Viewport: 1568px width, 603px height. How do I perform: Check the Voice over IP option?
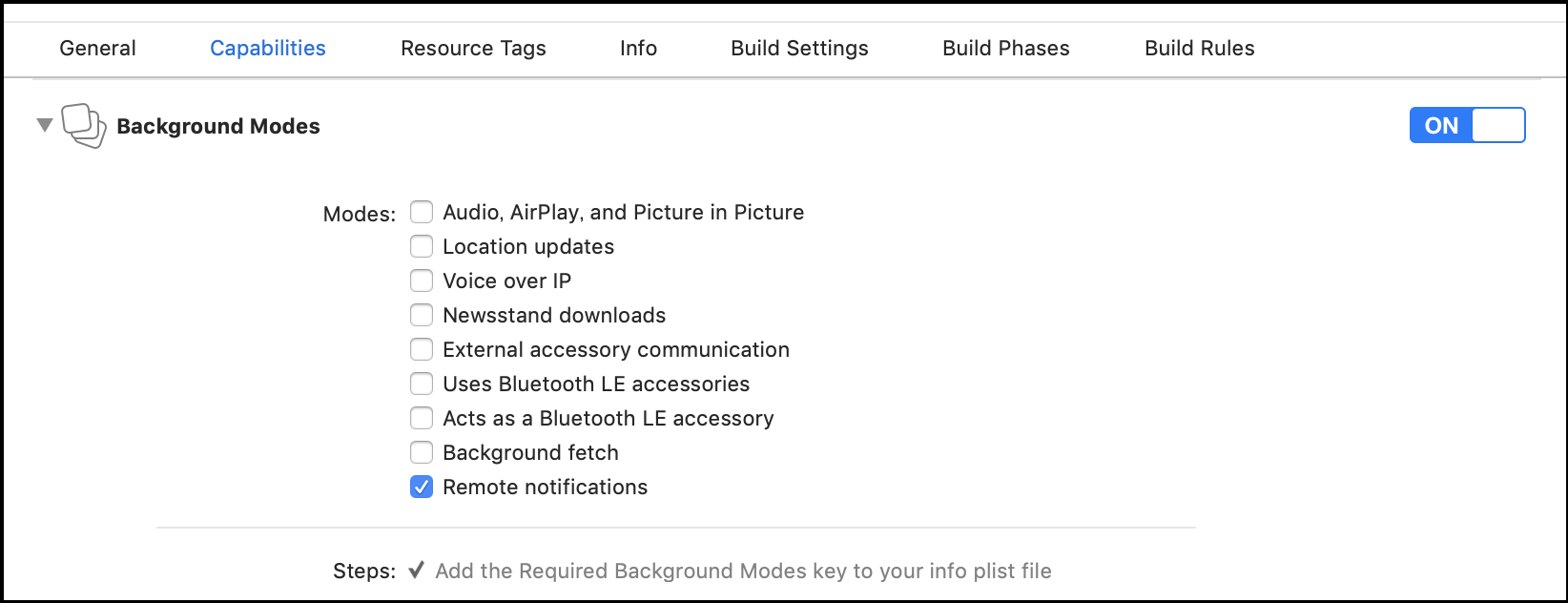[422, 281]
